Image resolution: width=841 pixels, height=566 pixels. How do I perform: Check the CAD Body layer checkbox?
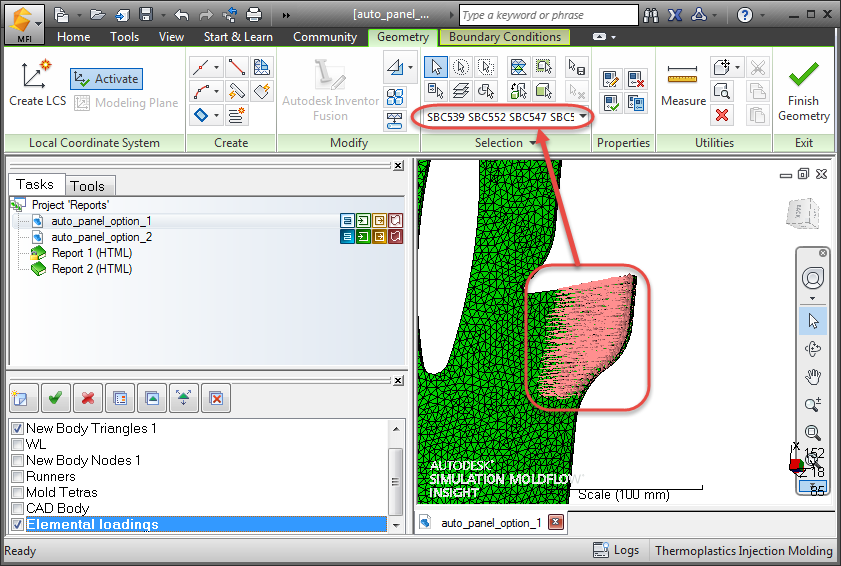(x=18, y=508)
